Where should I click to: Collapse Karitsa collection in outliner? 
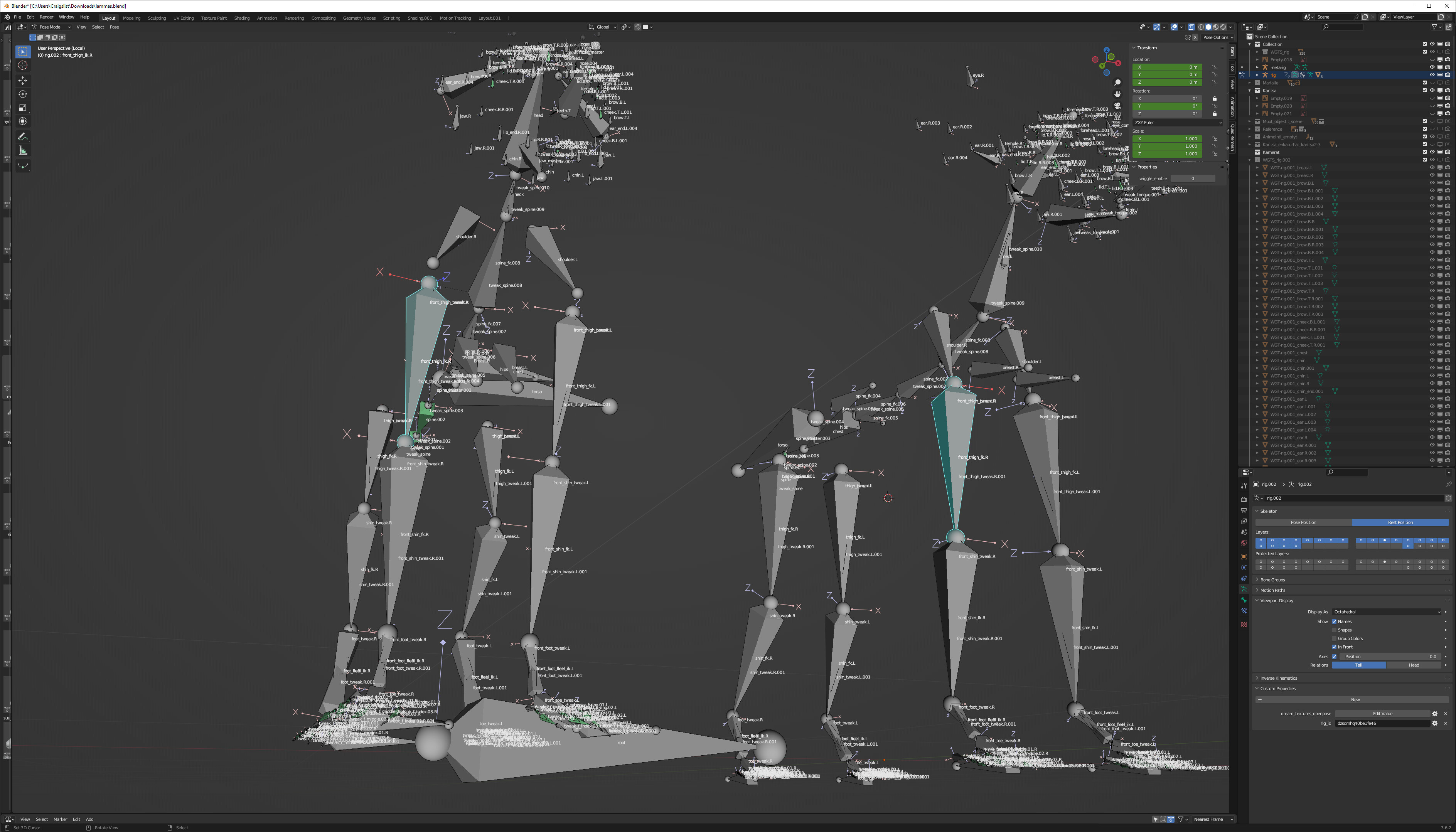pyautogui.click(x=1250, y=90)
